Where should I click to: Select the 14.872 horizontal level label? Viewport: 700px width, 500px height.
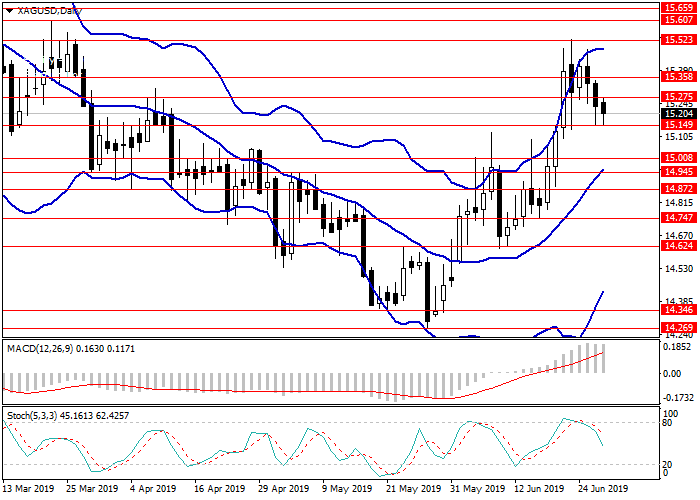(x=676, y=189)
